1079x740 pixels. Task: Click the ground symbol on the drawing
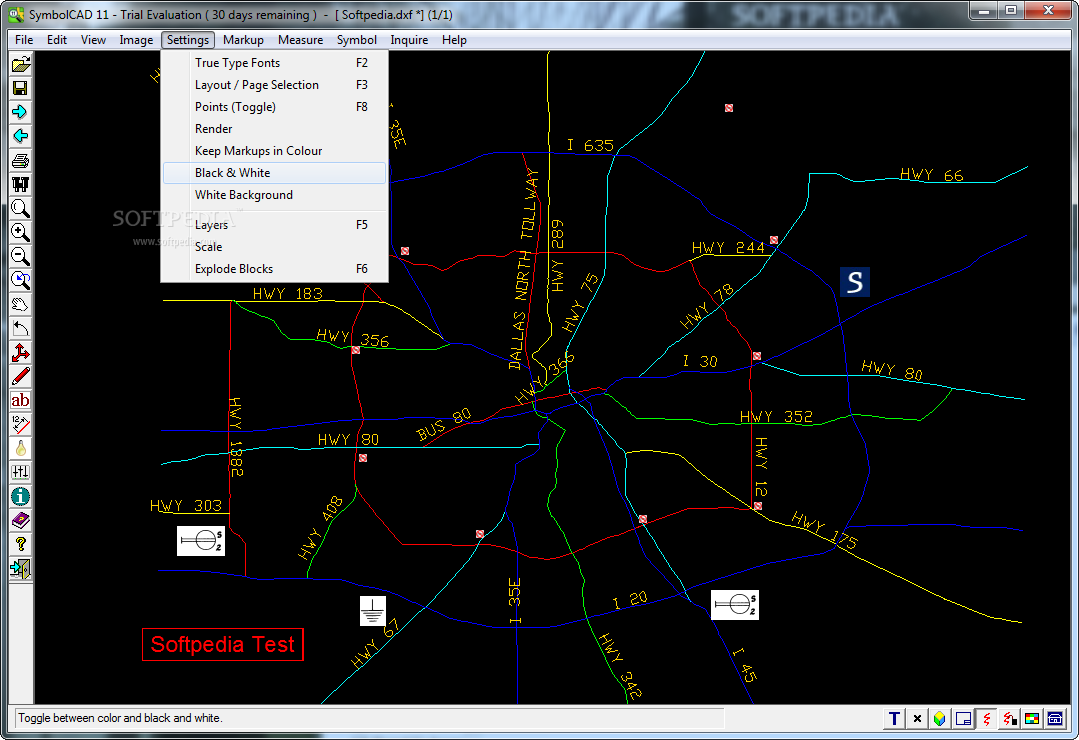(372, 611)
